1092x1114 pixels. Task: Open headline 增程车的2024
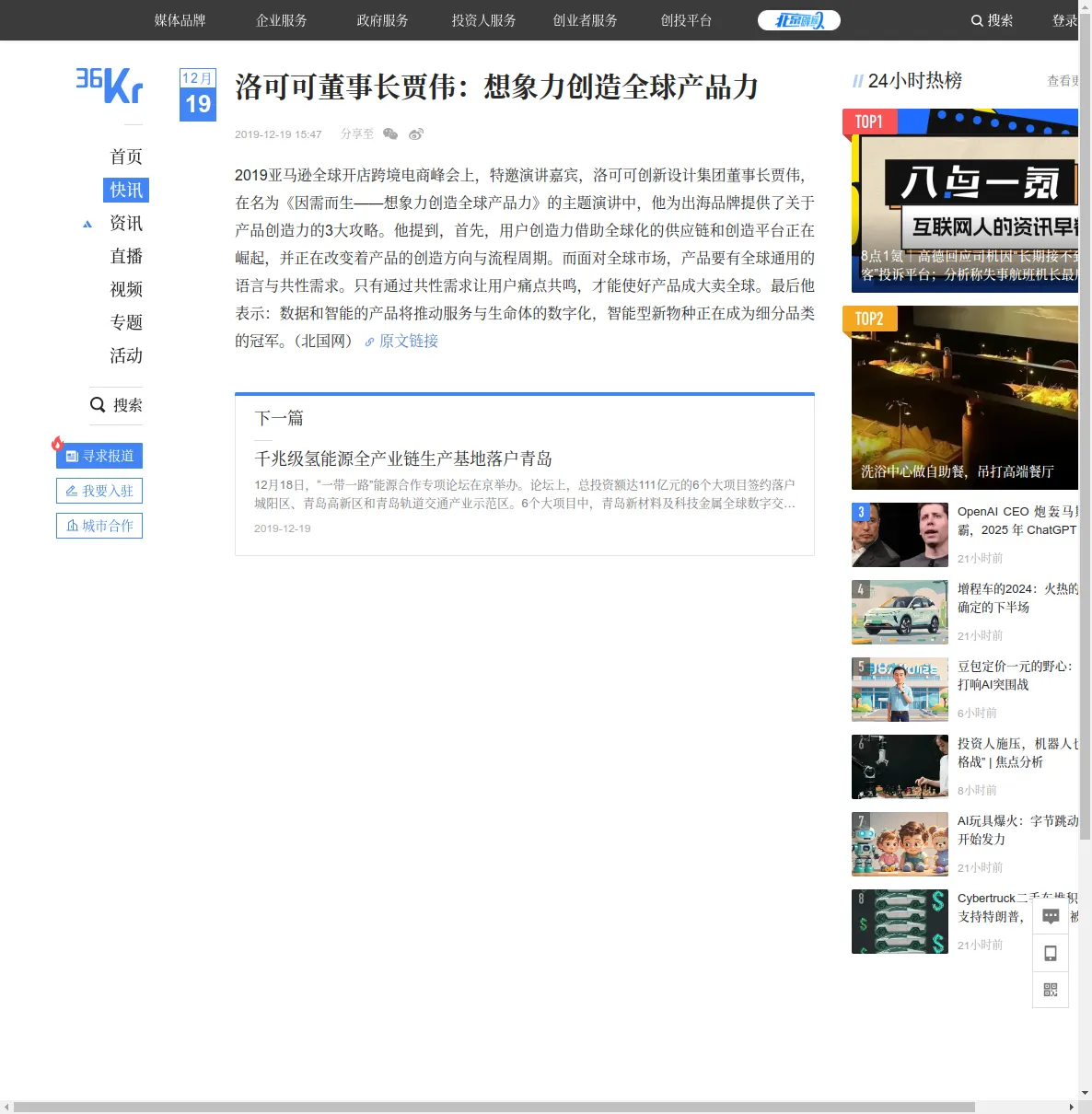[x=1017, y=598]
